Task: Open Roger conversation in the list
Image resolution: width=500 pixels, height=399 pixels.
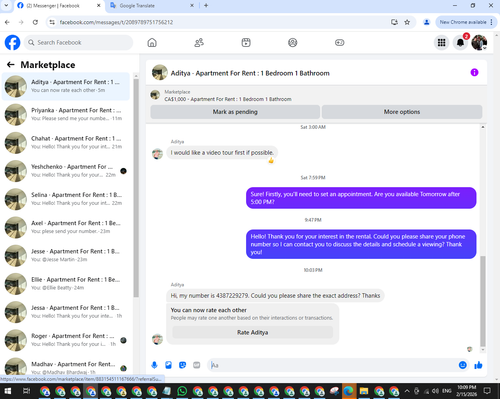Action: point(66,340)
